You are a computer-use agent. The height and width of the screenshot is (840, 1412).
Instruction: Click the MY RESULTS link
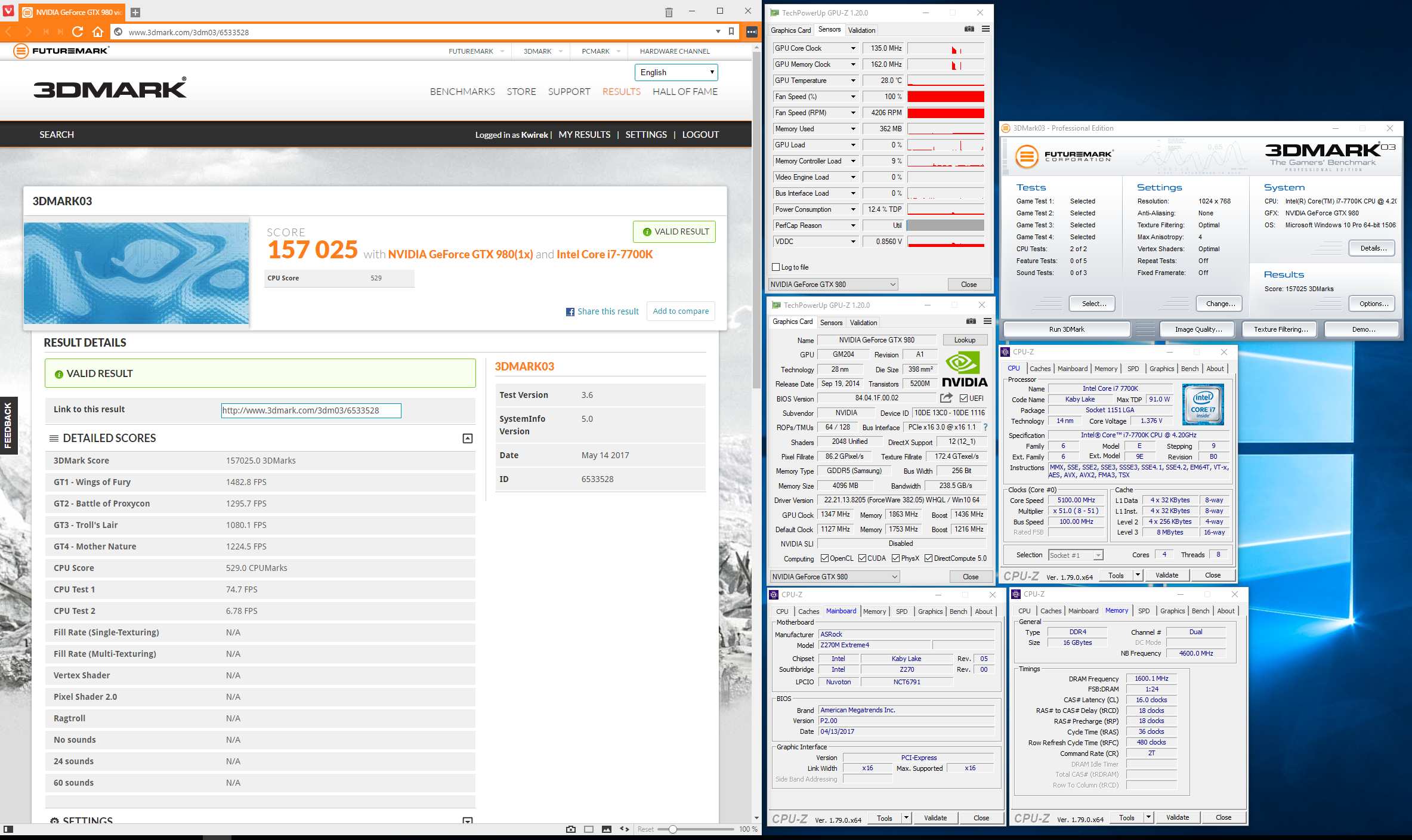pos(584,134)
